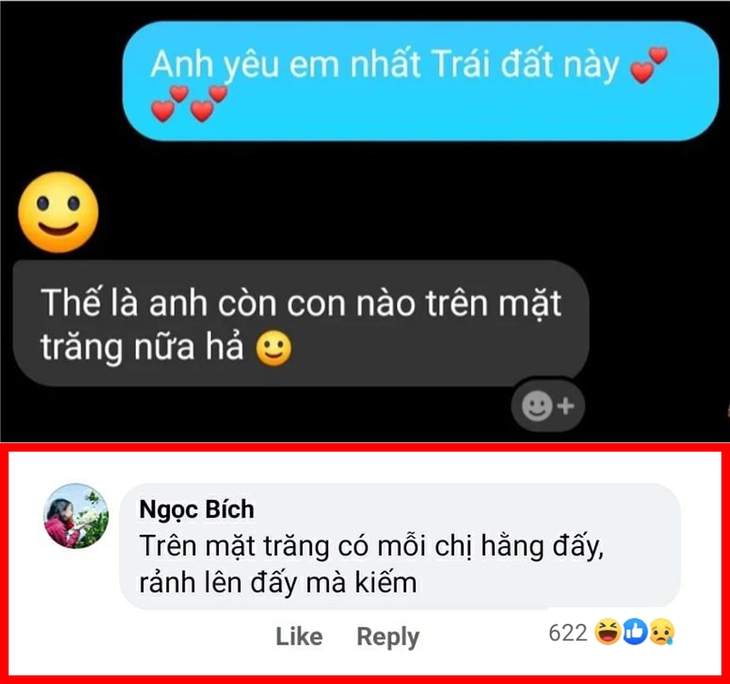Open Ngọc Bích's profile picture
Viewport: 730px width, 684px height.
75,517
